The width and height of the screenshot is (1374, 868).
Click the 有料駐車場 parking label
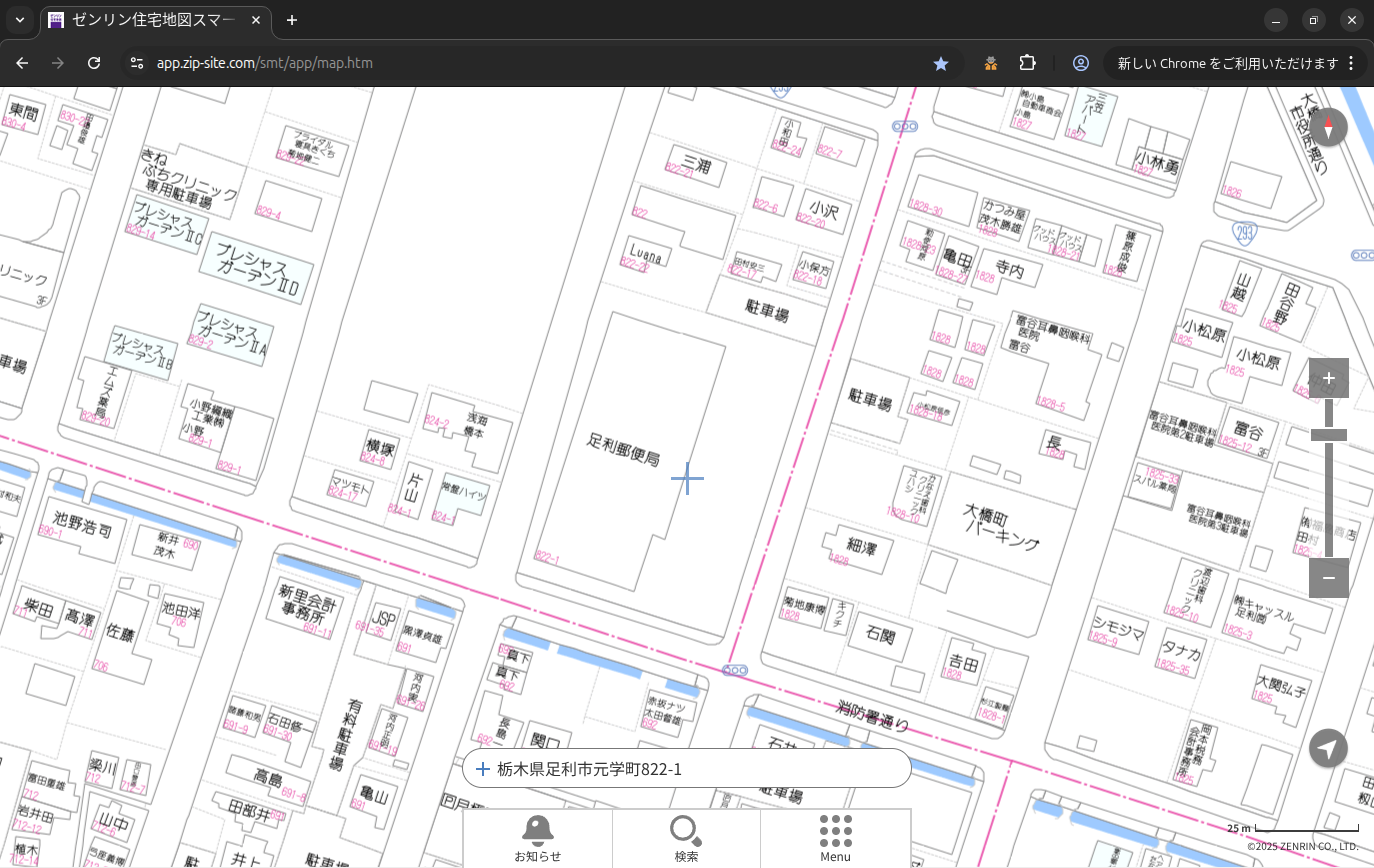coord(344,736)
